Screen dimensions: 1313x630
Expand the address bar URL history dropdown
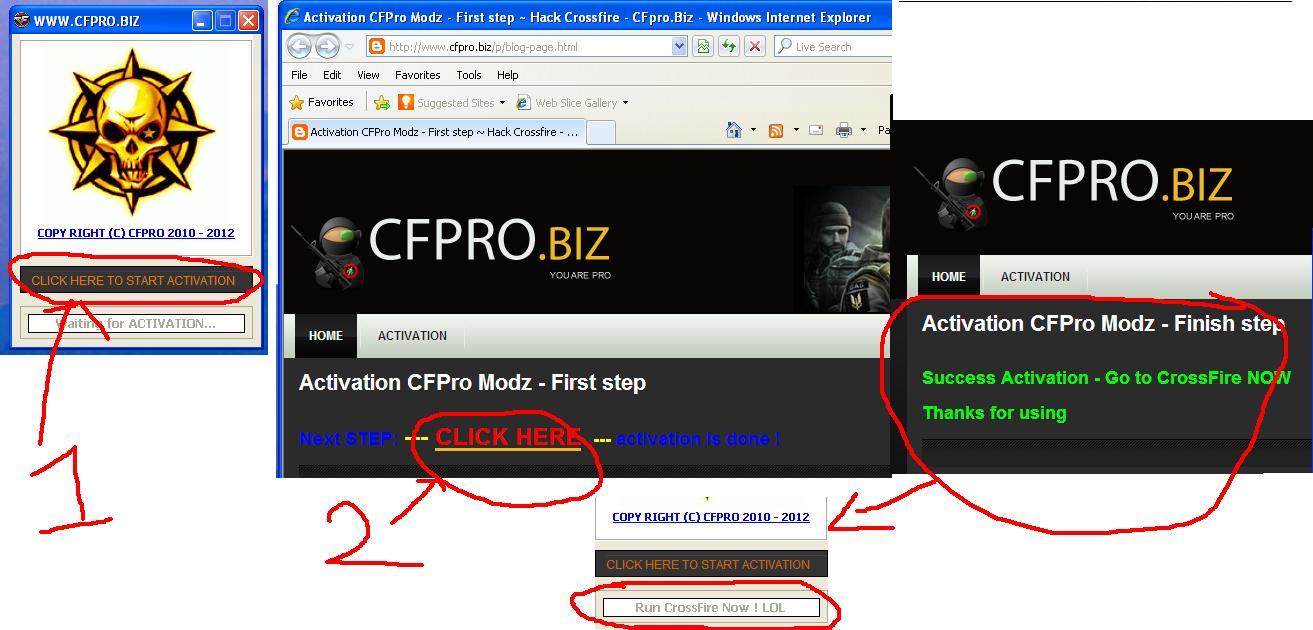[x=679, y=47]
